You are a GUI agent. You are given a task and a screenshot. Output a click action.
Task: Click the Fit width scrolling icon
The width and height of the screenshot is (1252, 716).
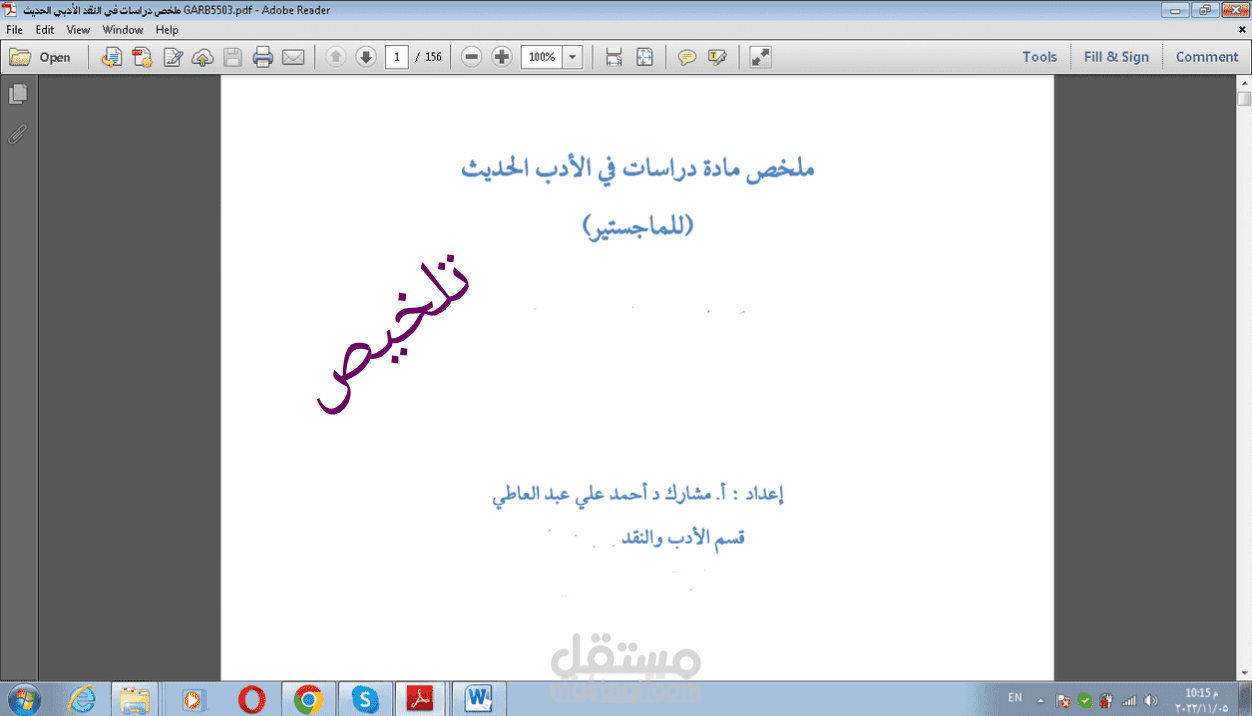[x=615, y=57]
